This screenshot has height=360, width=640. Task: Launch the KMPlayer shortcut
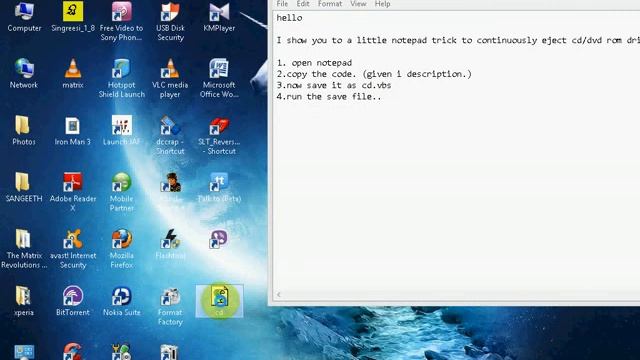pyautogui.click(x=219, y=17)
